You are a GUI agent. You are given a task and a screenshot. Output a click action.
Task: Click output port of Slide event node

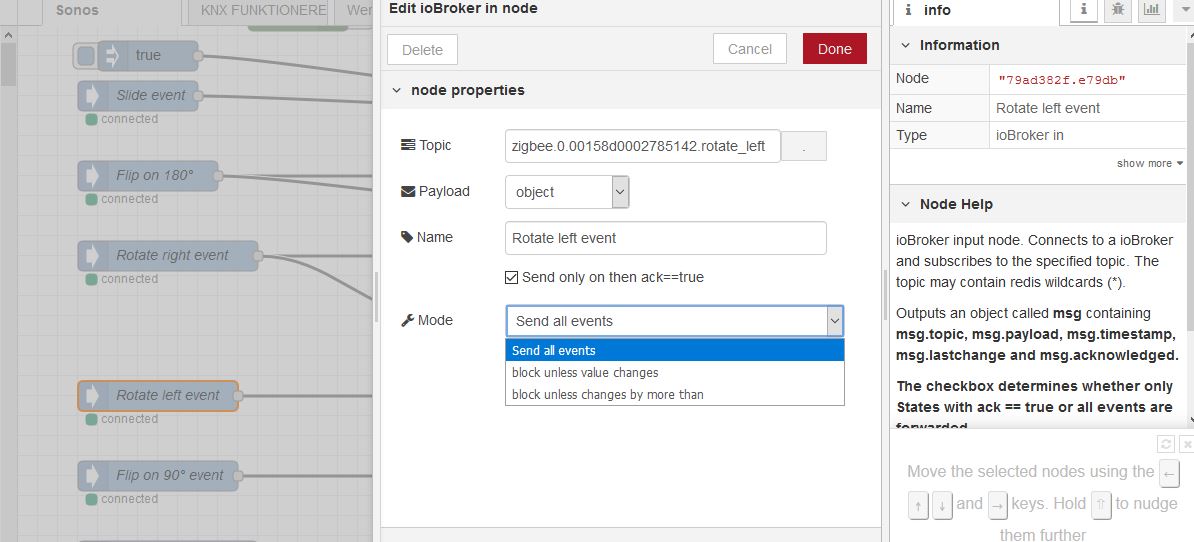coord(198,96)
